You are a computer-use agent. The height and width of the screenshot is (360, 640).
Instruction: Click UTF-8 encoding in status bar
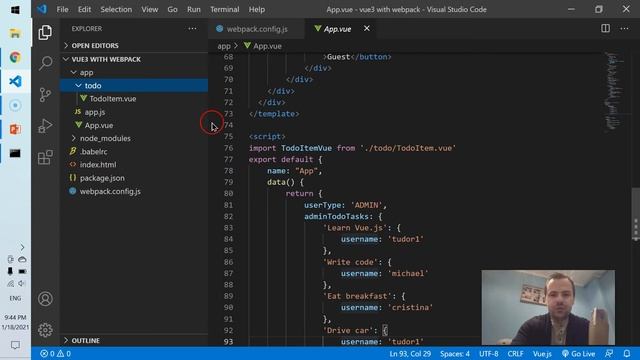489,353
